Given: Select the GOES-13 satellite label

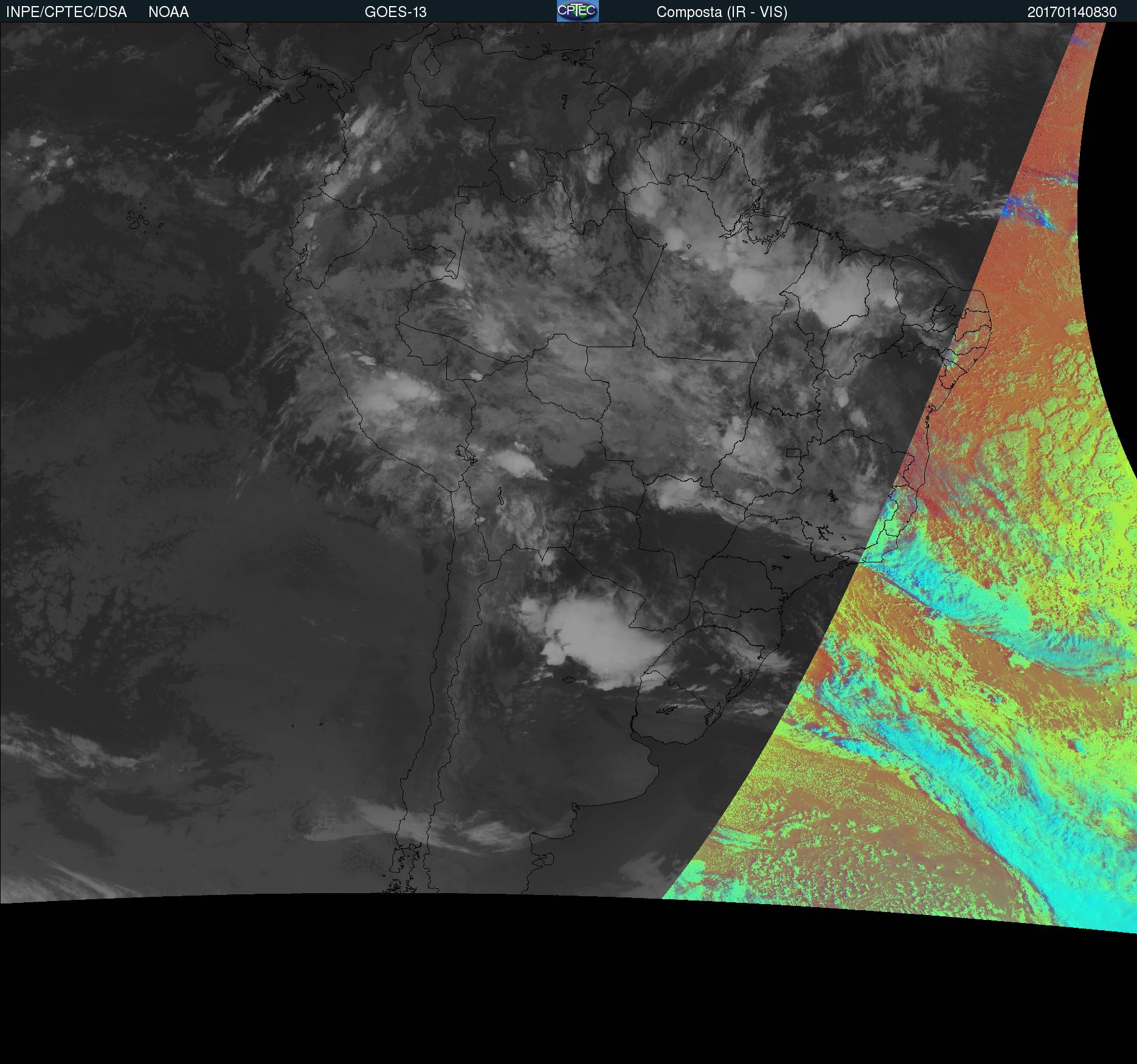Looking at the screenshot, I should [396, 12].
